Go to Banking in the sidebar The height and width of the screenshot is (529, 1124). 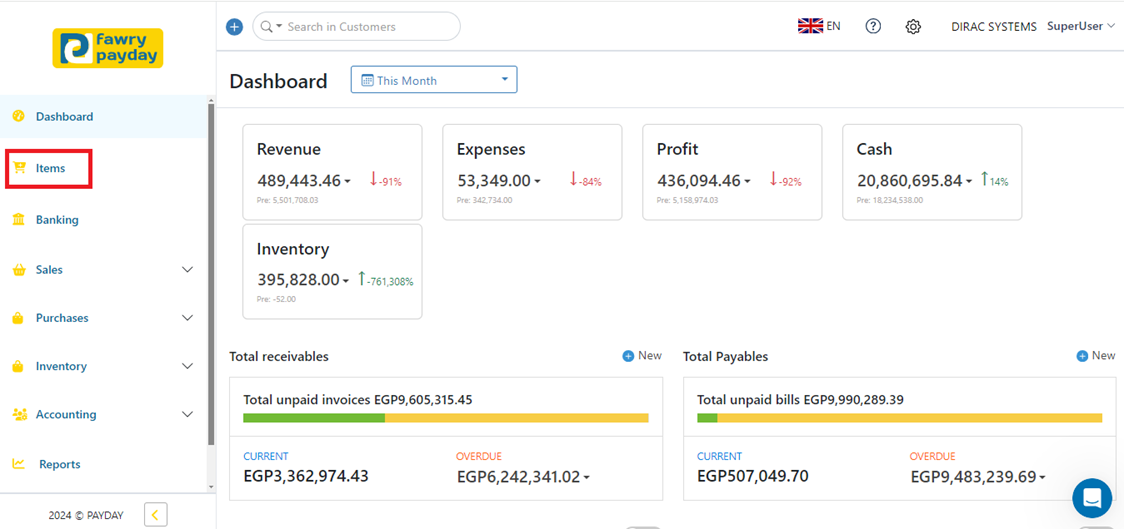click(x=57, y=220)
